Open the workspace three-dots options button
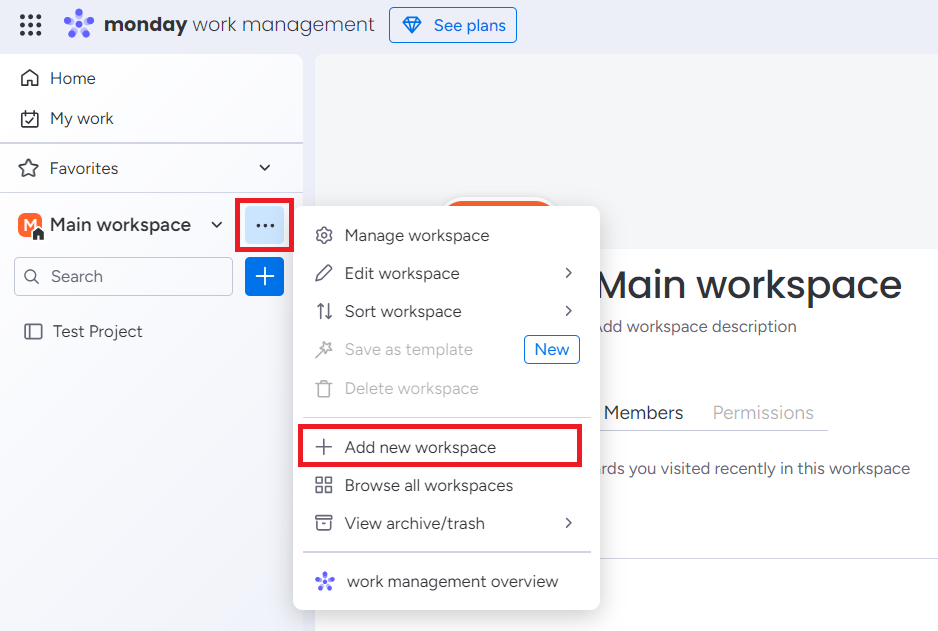Screen dimensions: 938x631 (264, 225)
